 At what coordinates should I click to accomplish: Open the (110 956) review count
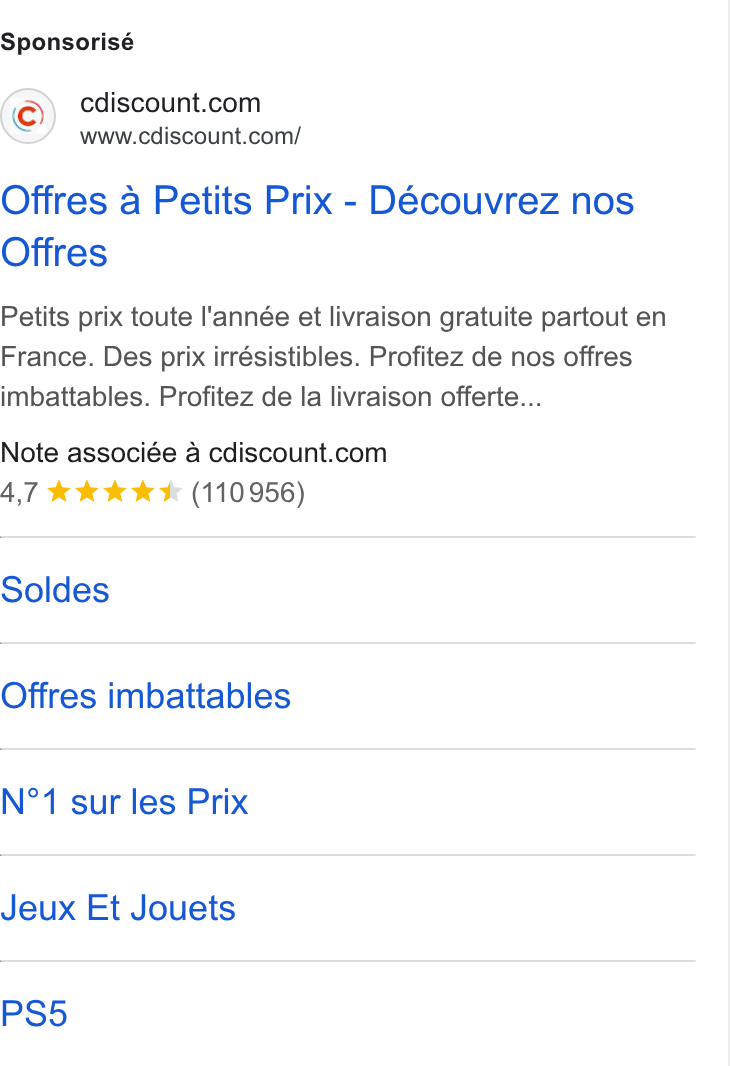tap(248, 492)
